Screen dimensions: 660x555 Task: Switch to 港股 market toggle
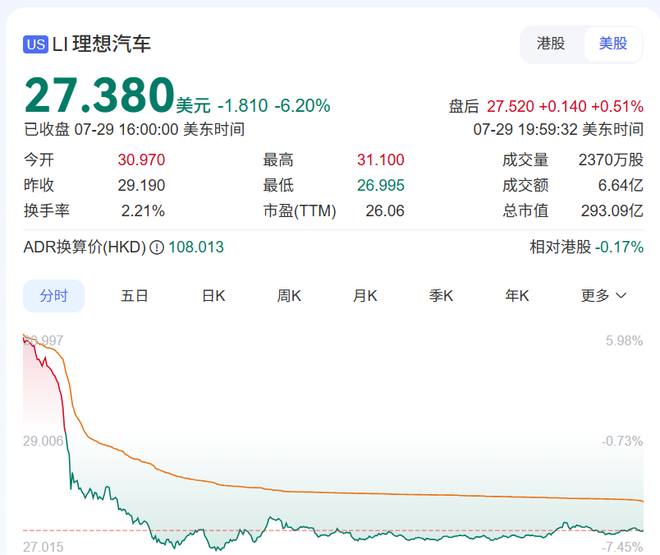tap(551, 44)
